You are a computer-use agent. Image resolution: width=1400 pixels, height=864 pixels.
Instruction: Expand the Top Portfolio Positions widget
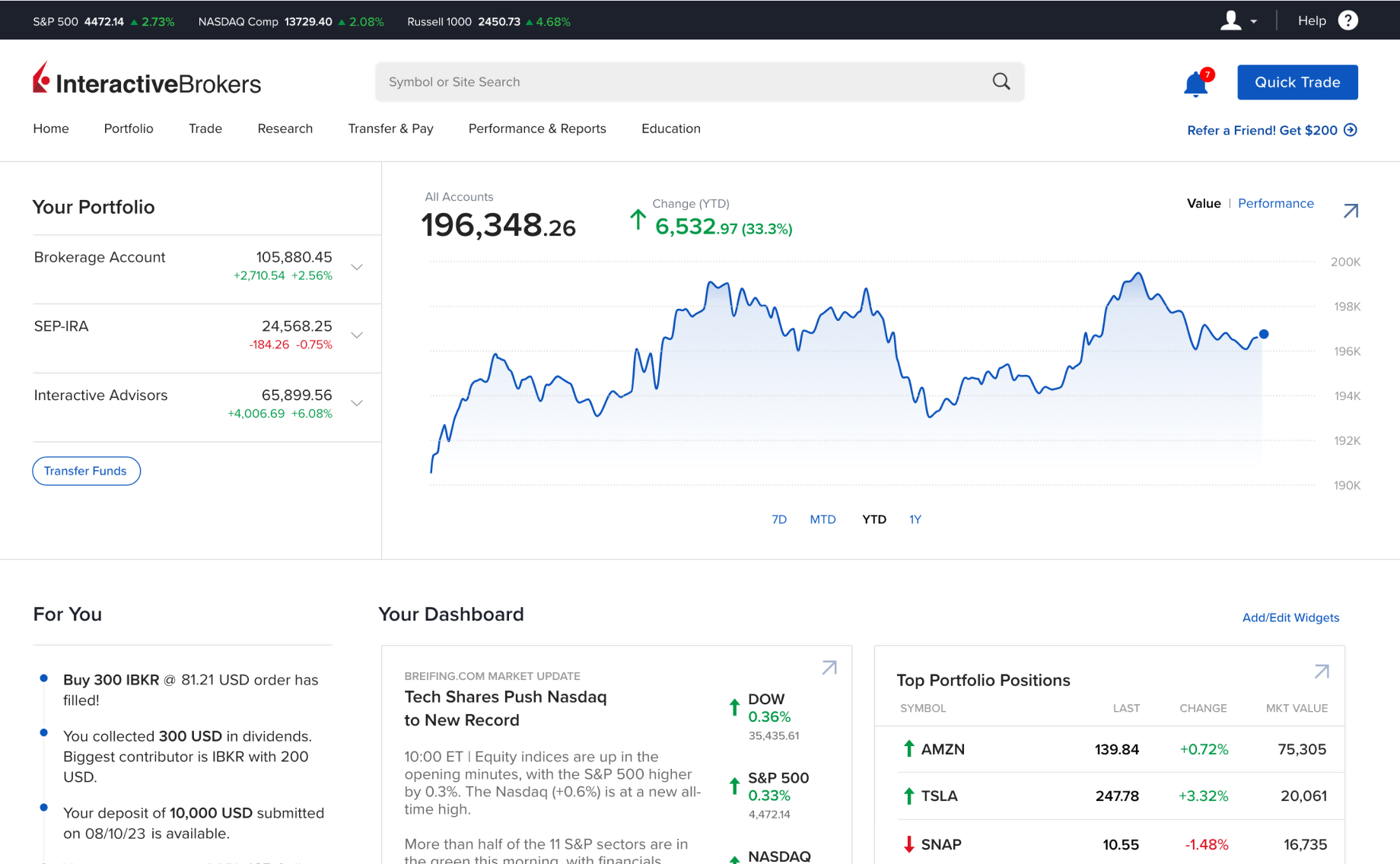click(x=1321, y=671)
